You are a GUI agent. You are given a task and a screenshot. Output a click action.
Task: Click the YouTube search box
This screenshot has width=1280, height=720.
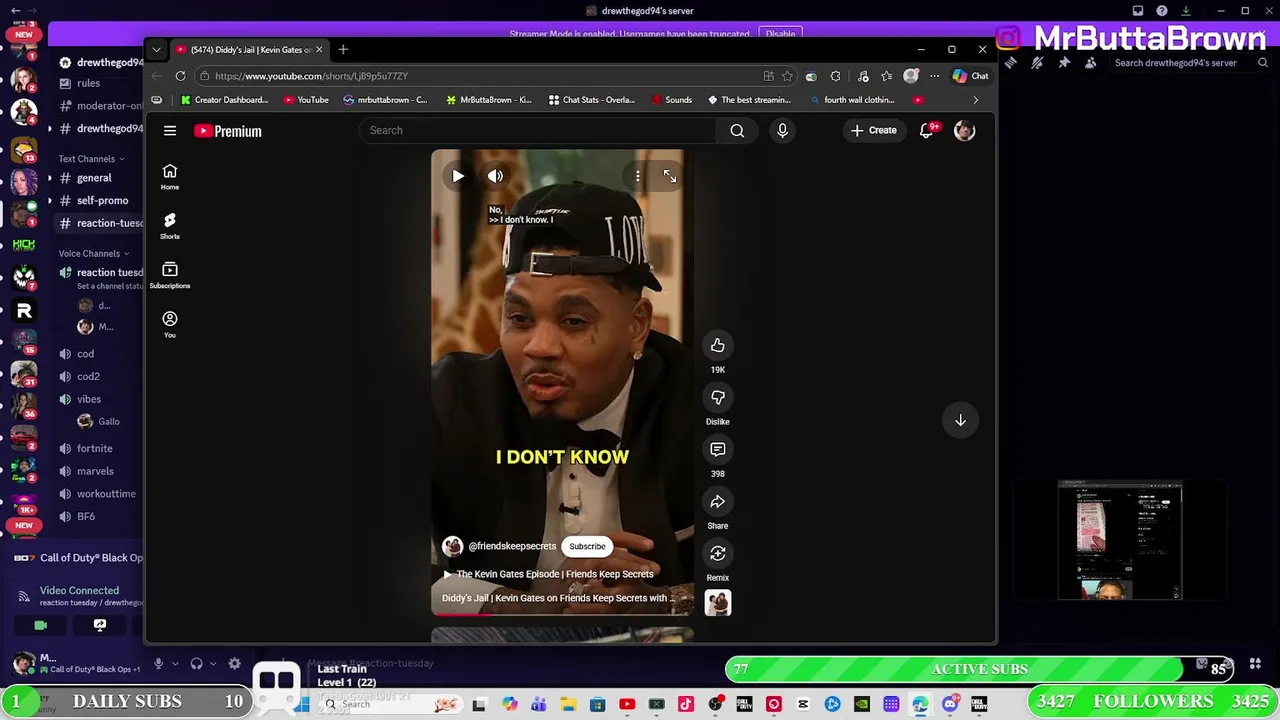[x=537, y=130]
